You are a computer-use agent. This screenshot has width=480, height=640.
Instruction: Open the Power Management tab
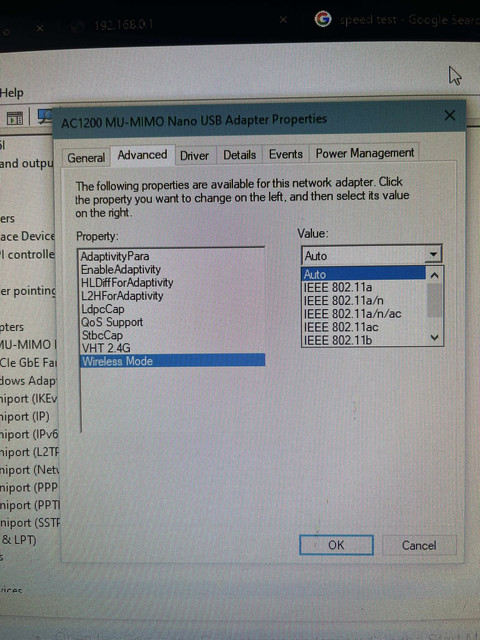tap(364, 153)
